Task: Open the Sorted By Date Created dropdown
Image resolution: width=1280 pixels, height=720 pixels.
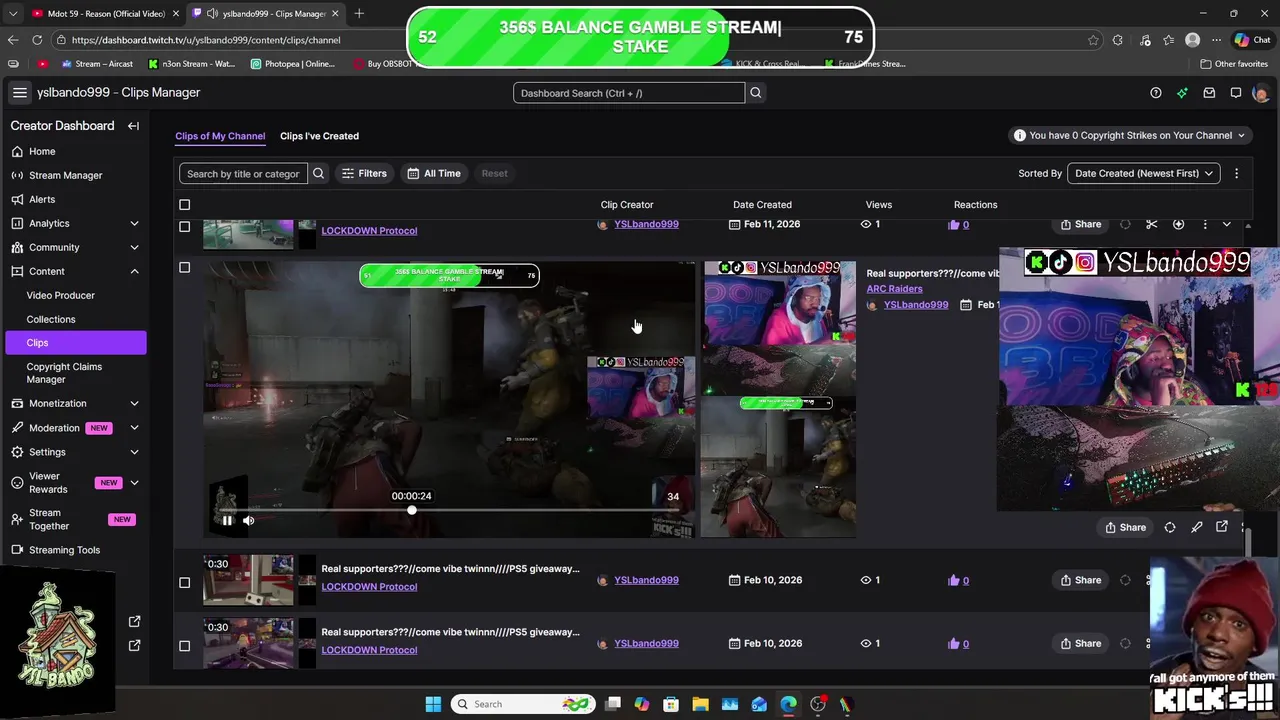Action: pos(1143,173)
